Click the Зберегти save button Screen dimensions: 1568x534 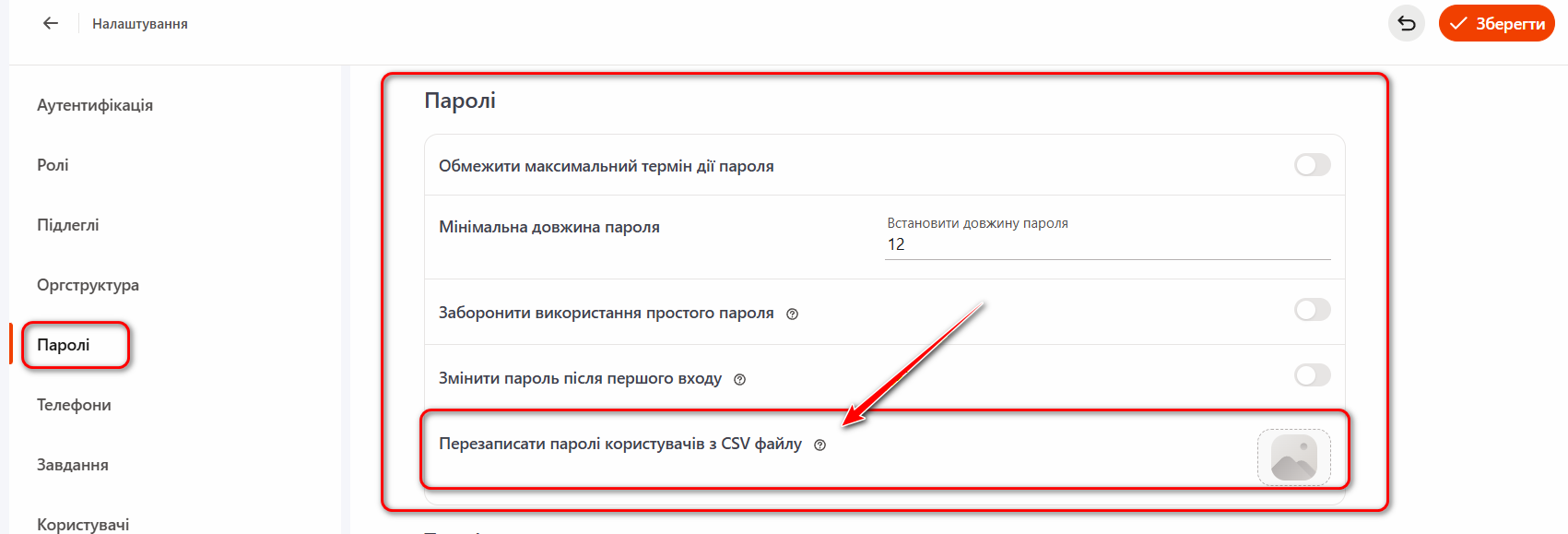click(1496, 24)
